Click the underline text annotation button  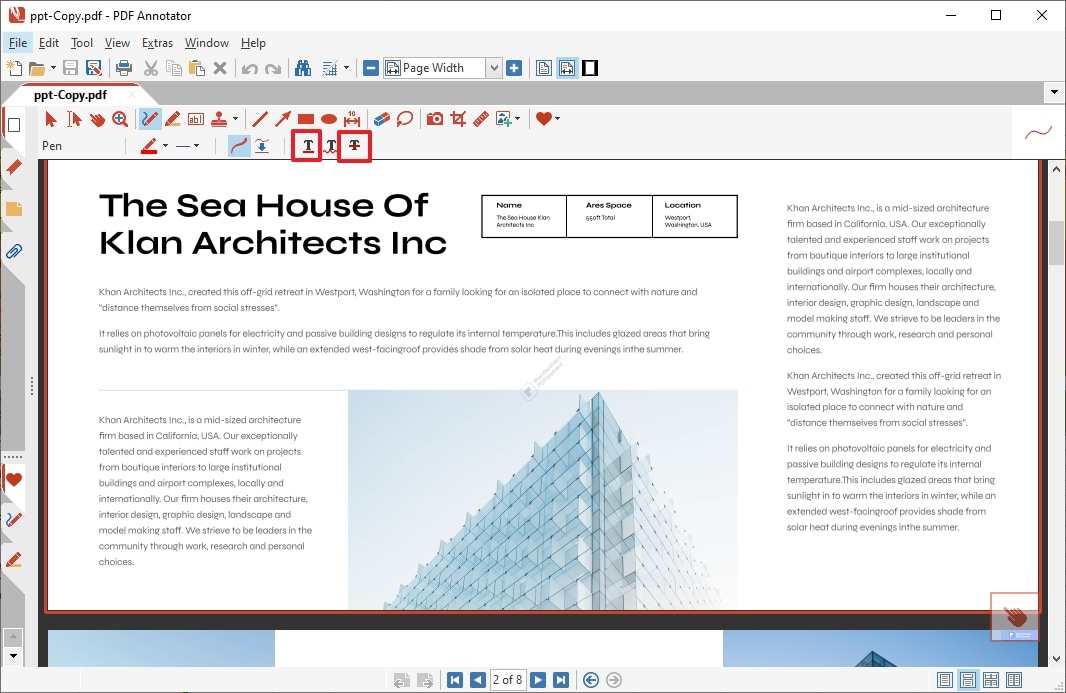coord(307,146)
